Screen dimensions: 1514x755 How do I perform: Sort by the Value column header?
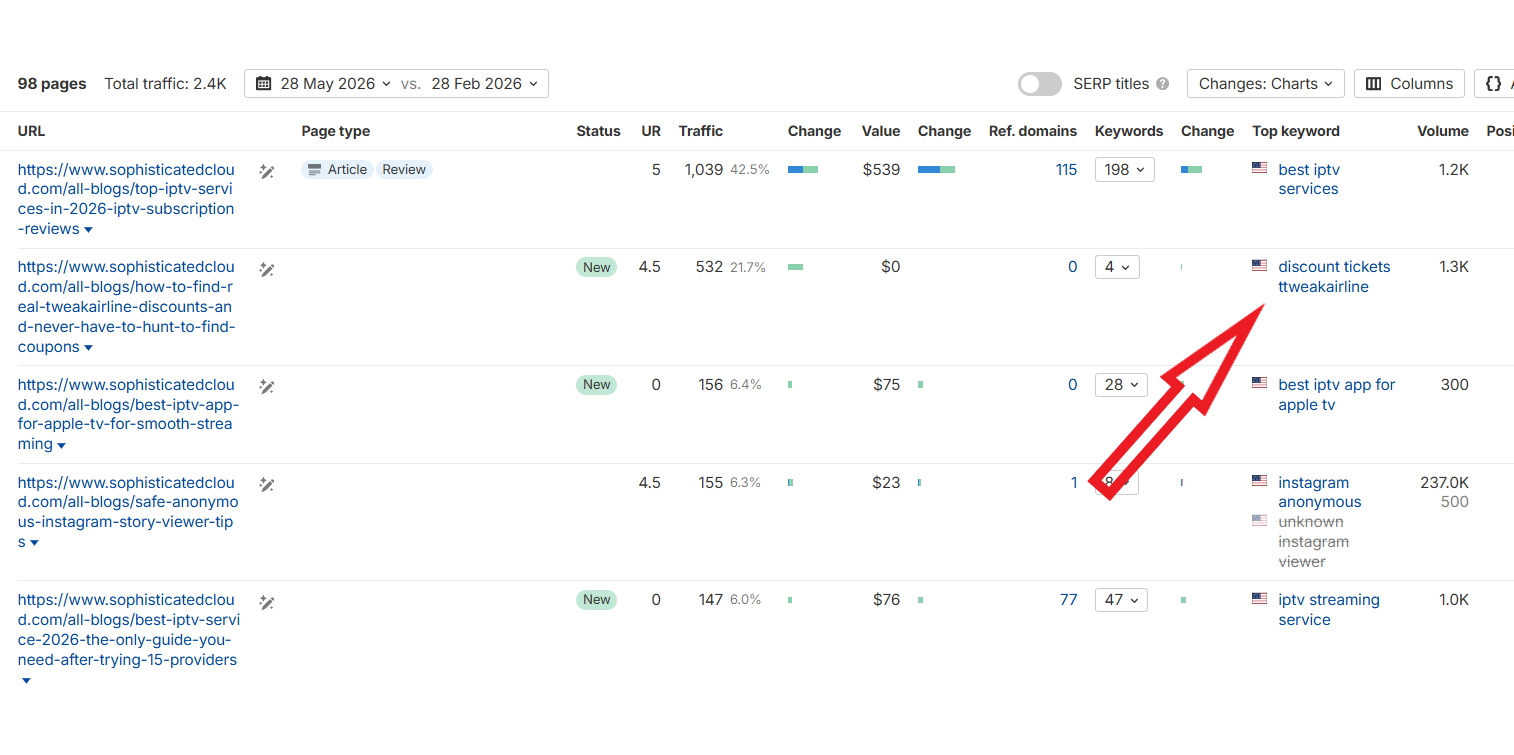[881, 131]
